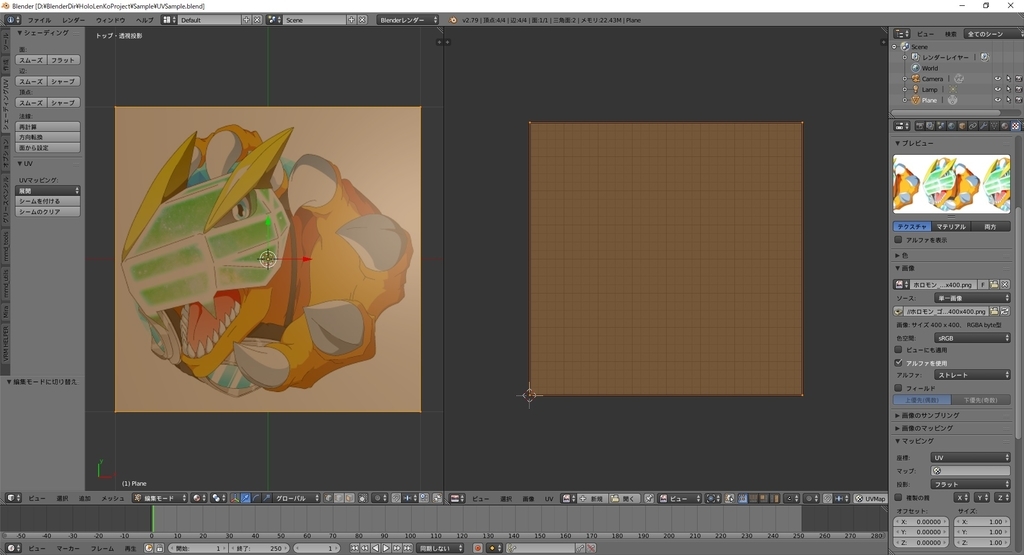This screenshot has height=555, width=1024.
Task: Hide the Plane with its eye icon
Action: click(998, 100)
